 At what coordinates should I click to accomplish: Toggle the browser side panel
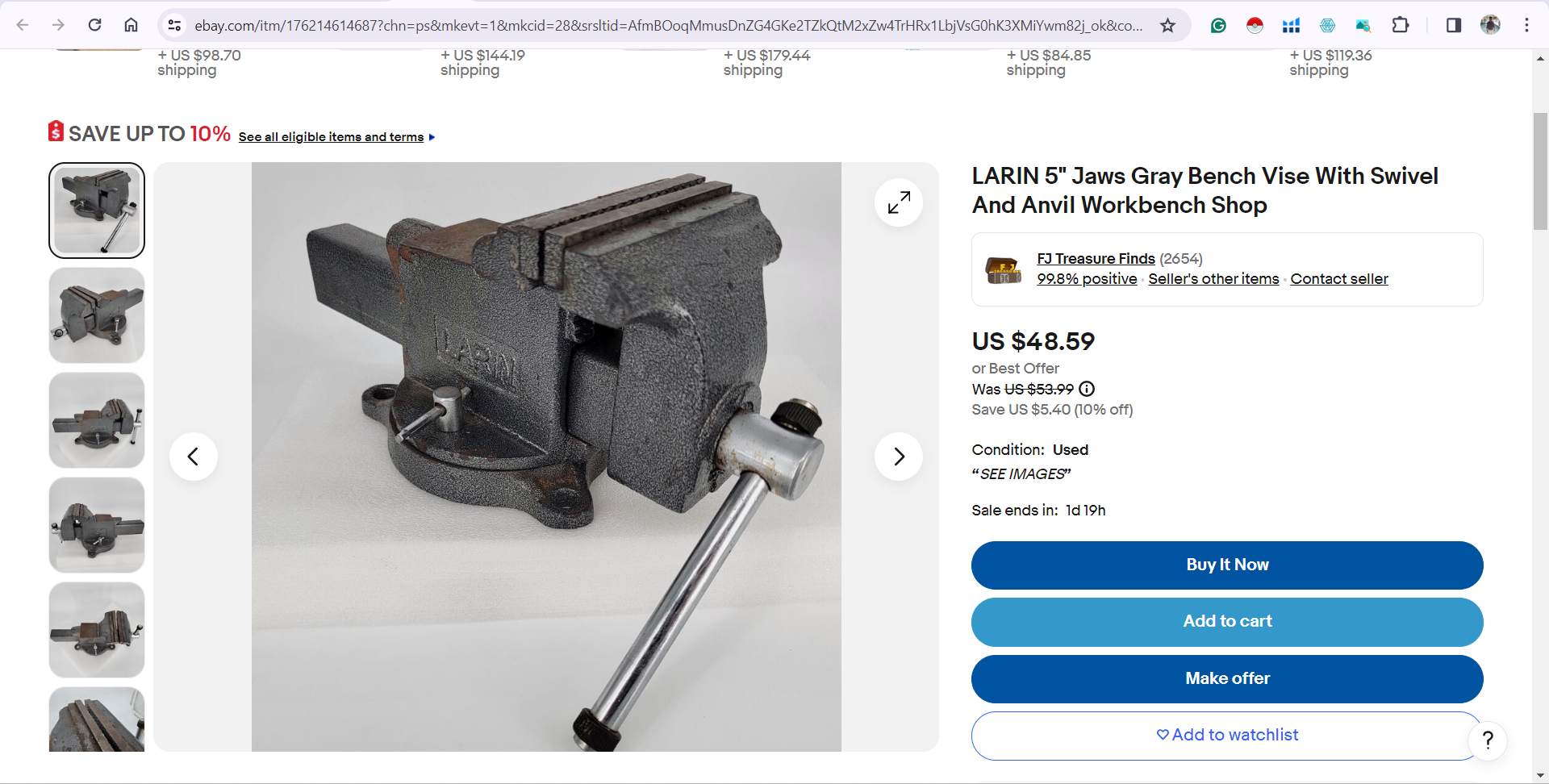tap(1454, 25)
